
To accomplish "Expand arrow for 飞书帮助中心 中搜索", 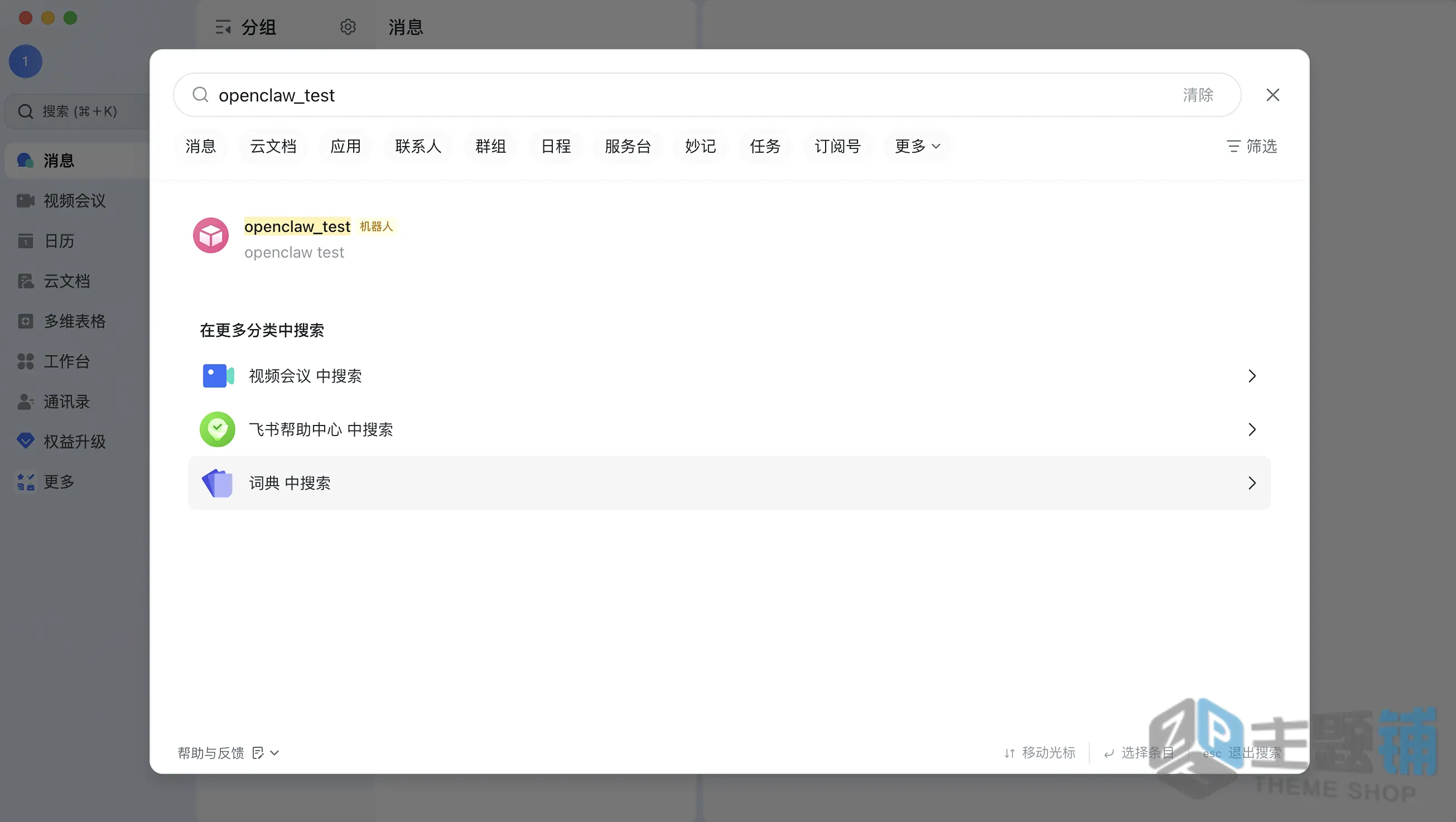I will tap(1251, 429).
